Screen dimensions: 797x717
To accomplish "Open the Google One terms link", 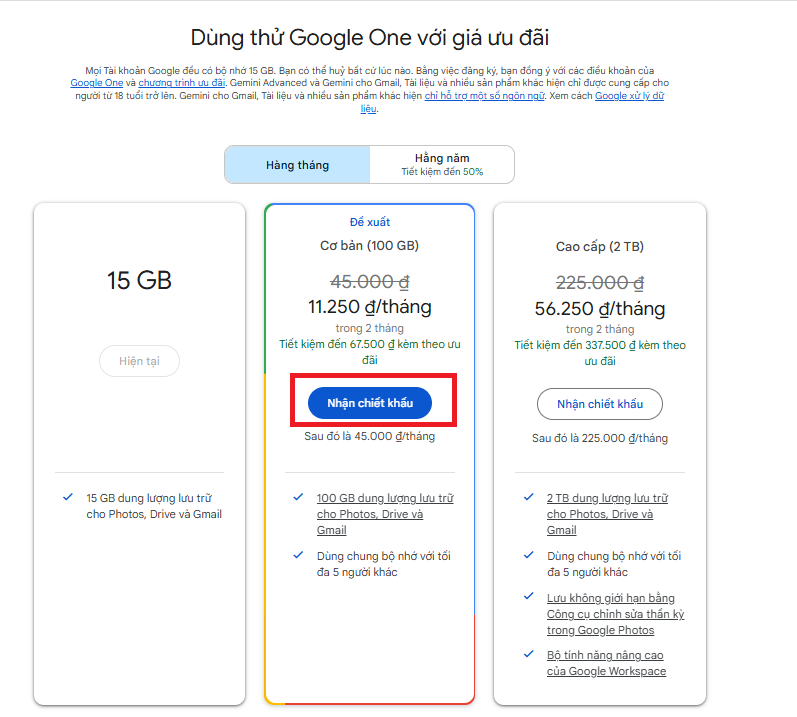I will click(x=97, y=83).
